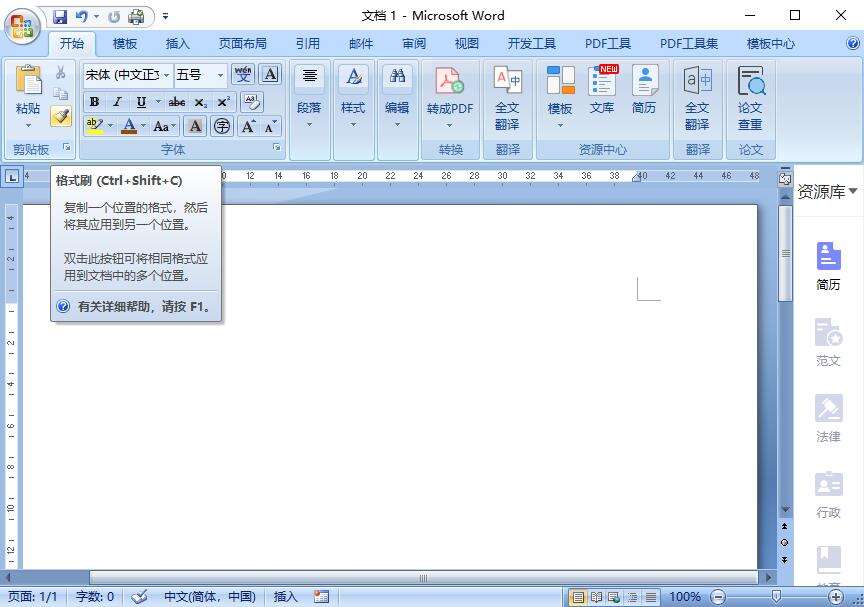The height and width of the screenshot is (607, 864).
Task: Clear formatting with the eraser icon
Action: [x=252, y=102]
